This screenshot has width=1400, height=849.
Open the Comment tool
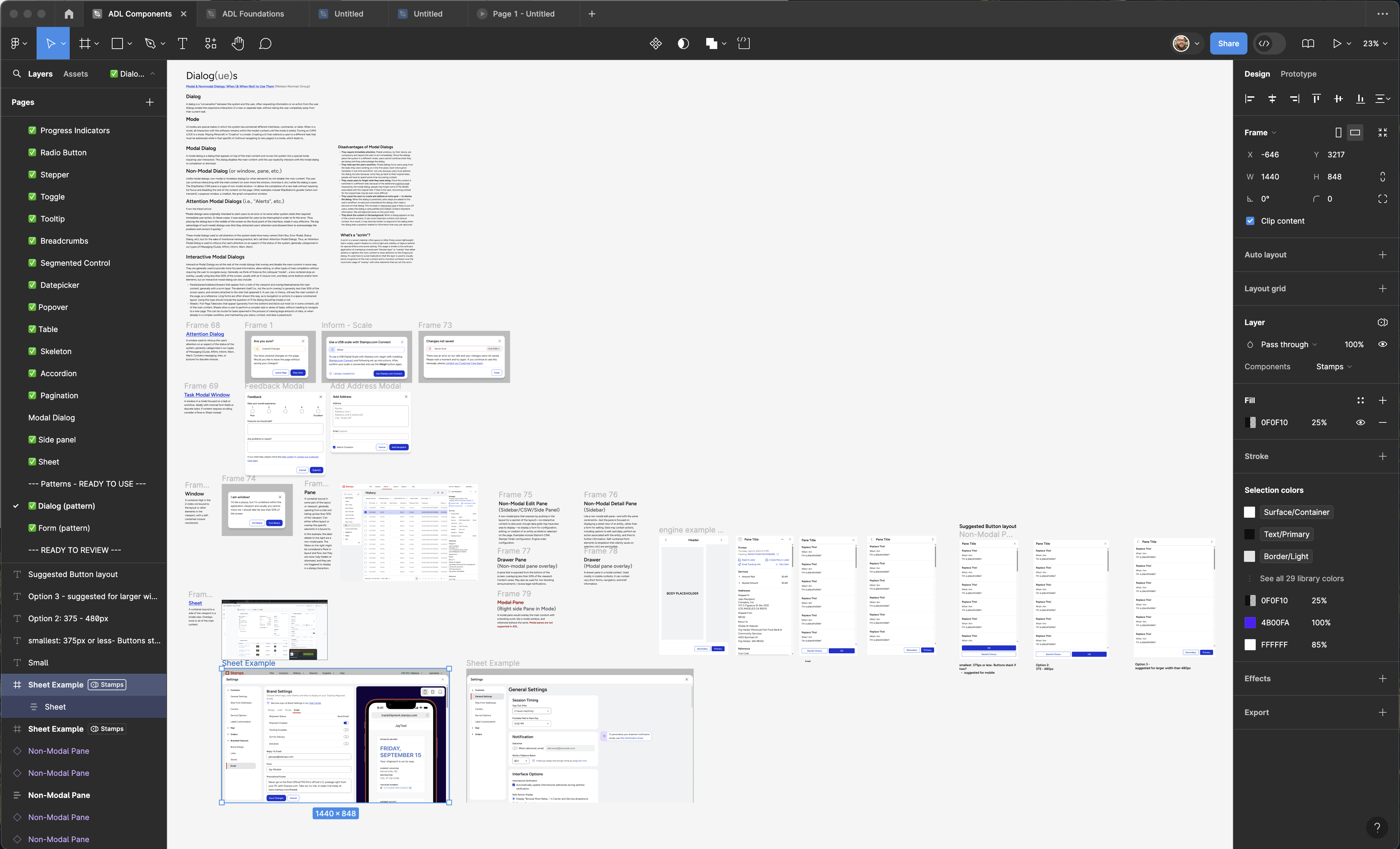(265, 43)
